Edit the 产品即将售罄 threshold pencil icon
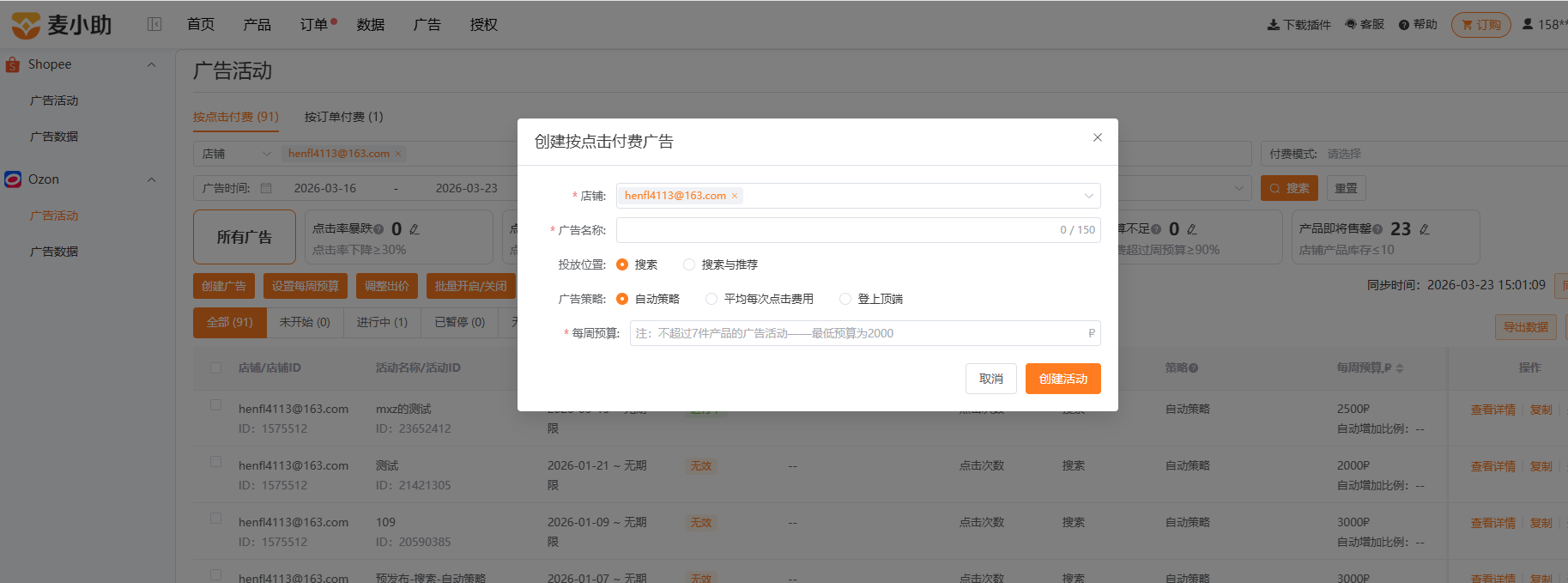Image resolution: width=1568 pixels, height=583 pixels. coord(1425,229)
